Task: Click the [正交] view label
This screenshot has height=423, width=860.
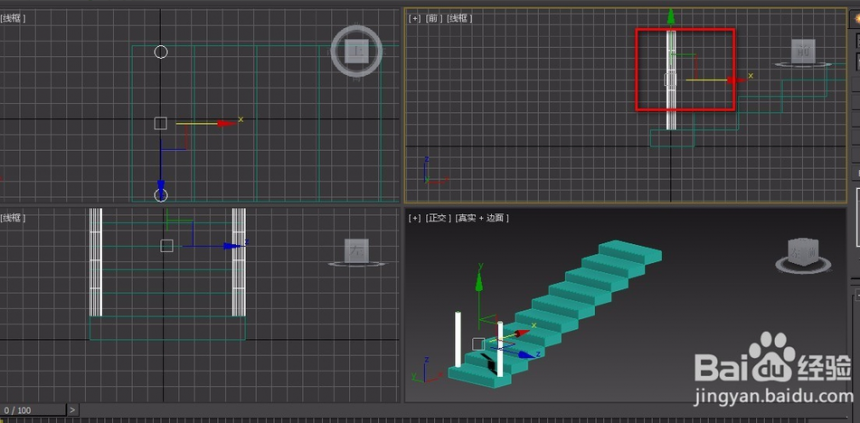Action: tap(438, 218)
